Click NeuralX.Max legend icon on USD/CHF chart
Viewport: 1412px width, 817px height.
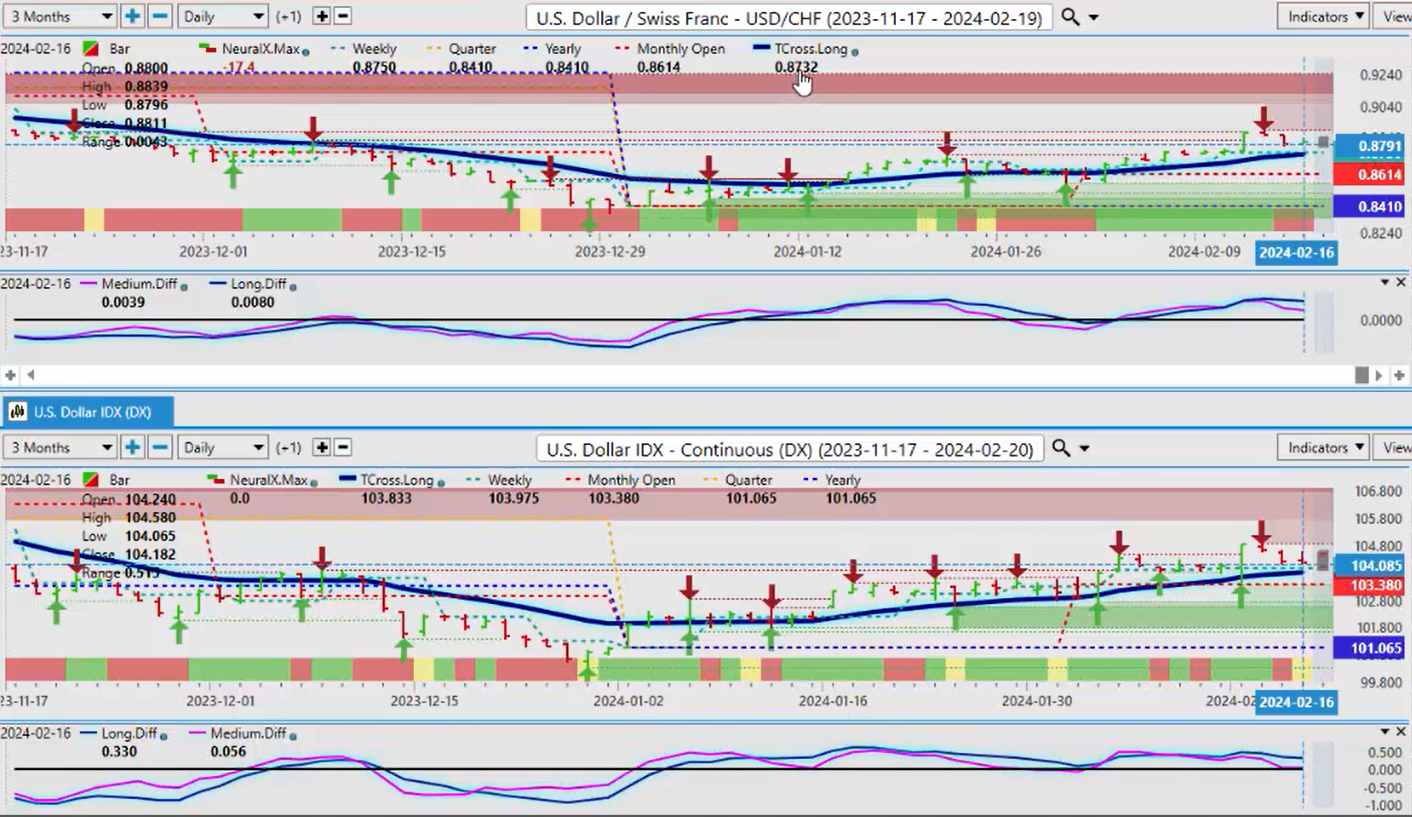pos(208,48)
